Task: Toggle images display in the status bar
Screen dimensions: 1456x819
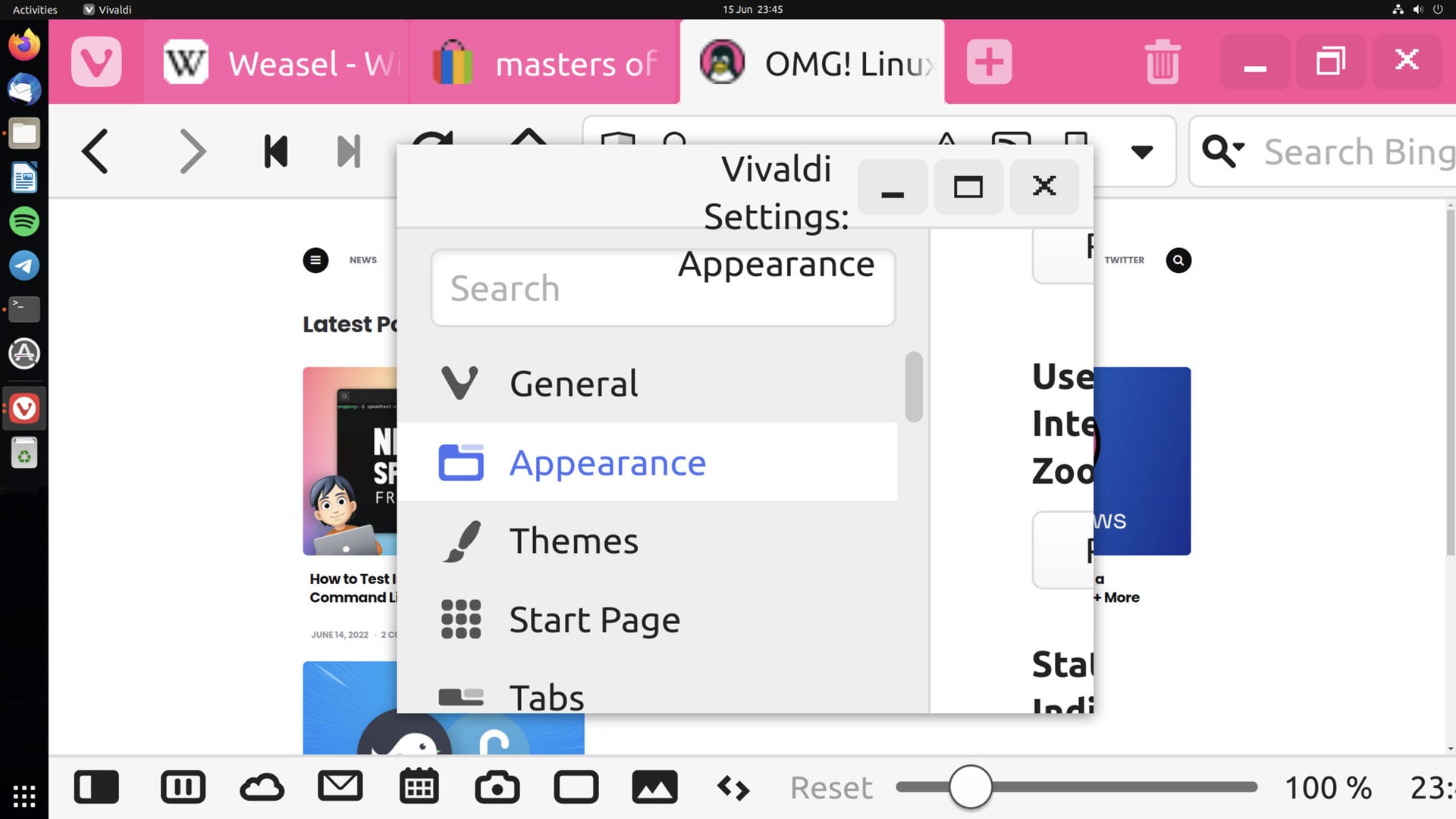Action: click(x=654, y=787)
